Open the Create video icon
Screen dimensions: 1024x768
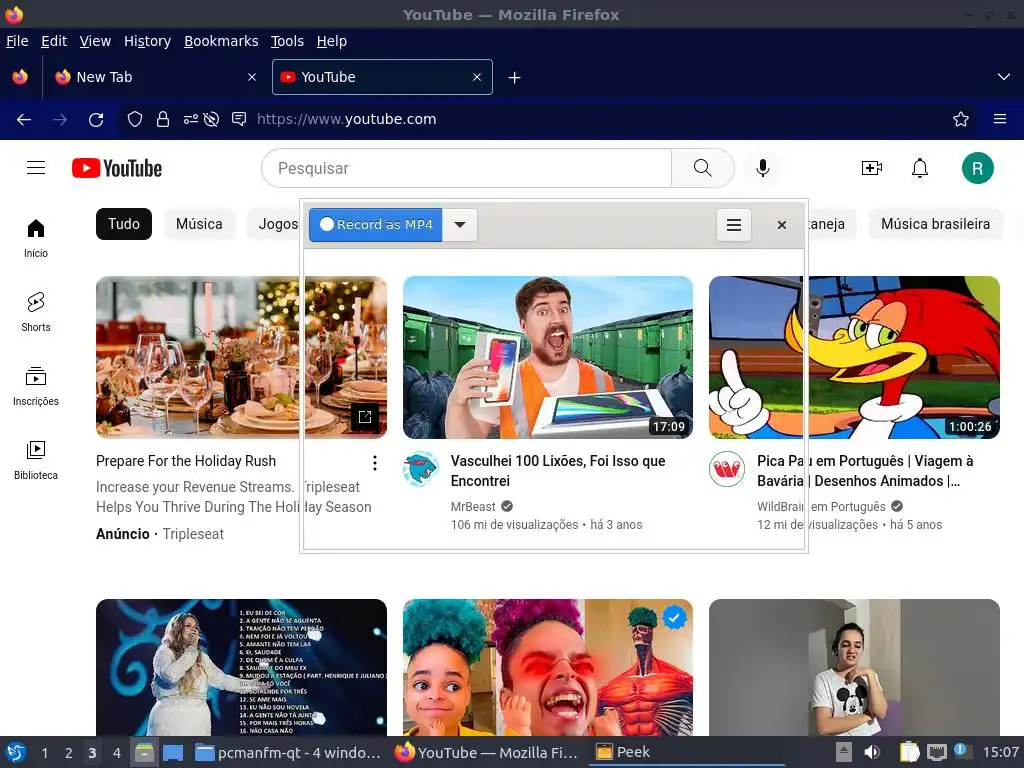pyautogui.click(x=872, y=168)
